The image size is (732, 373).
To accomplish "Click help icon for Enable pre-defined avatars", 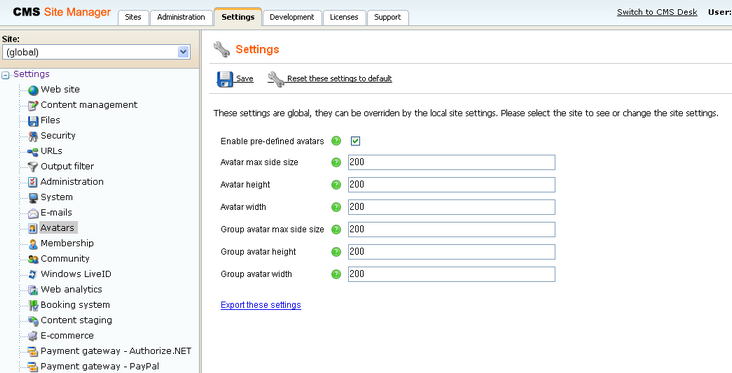I will [x=336, y=141].
